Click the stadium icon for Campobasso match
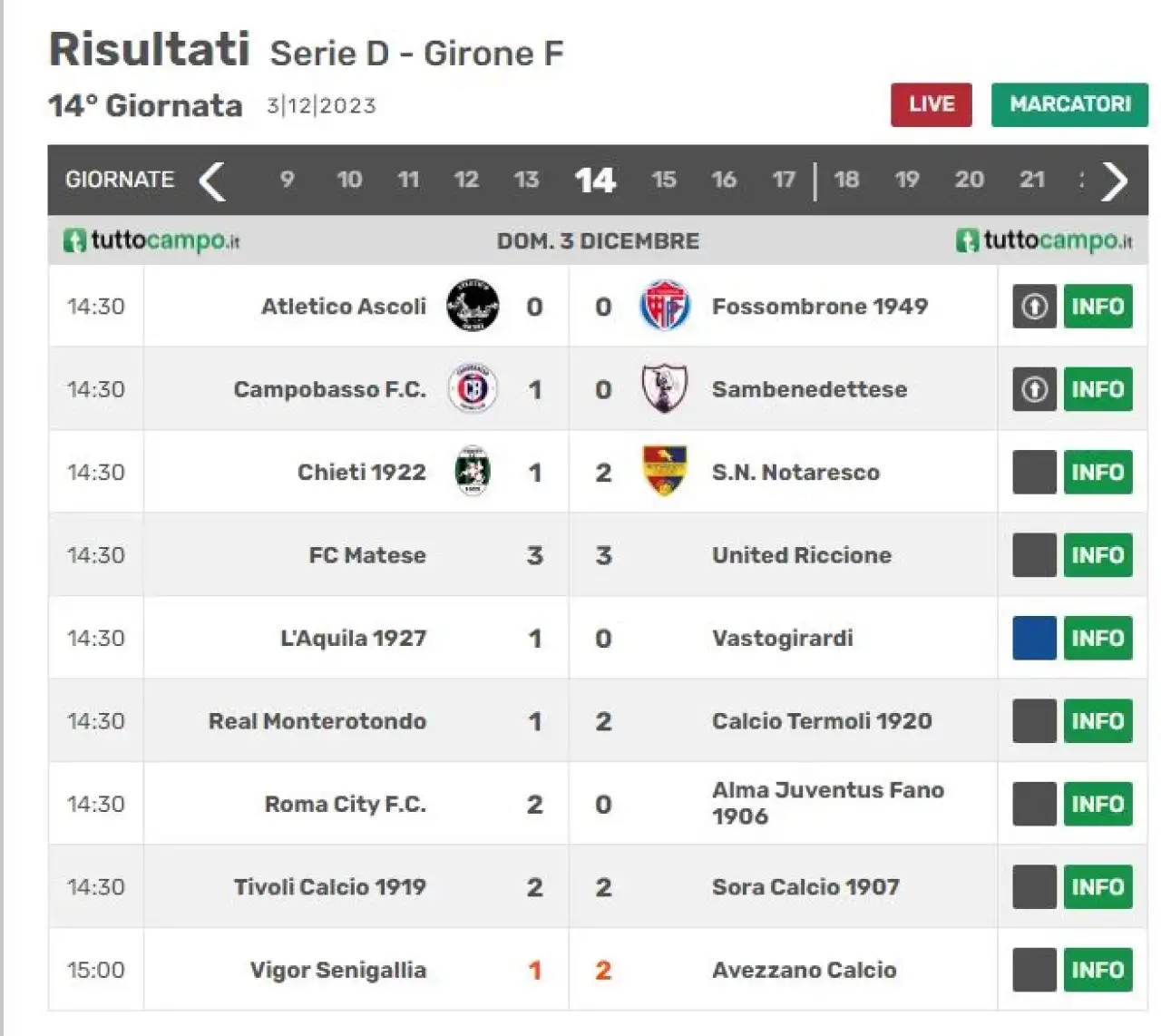This screenshot has height=1036, width=1161. (1034, 389)
